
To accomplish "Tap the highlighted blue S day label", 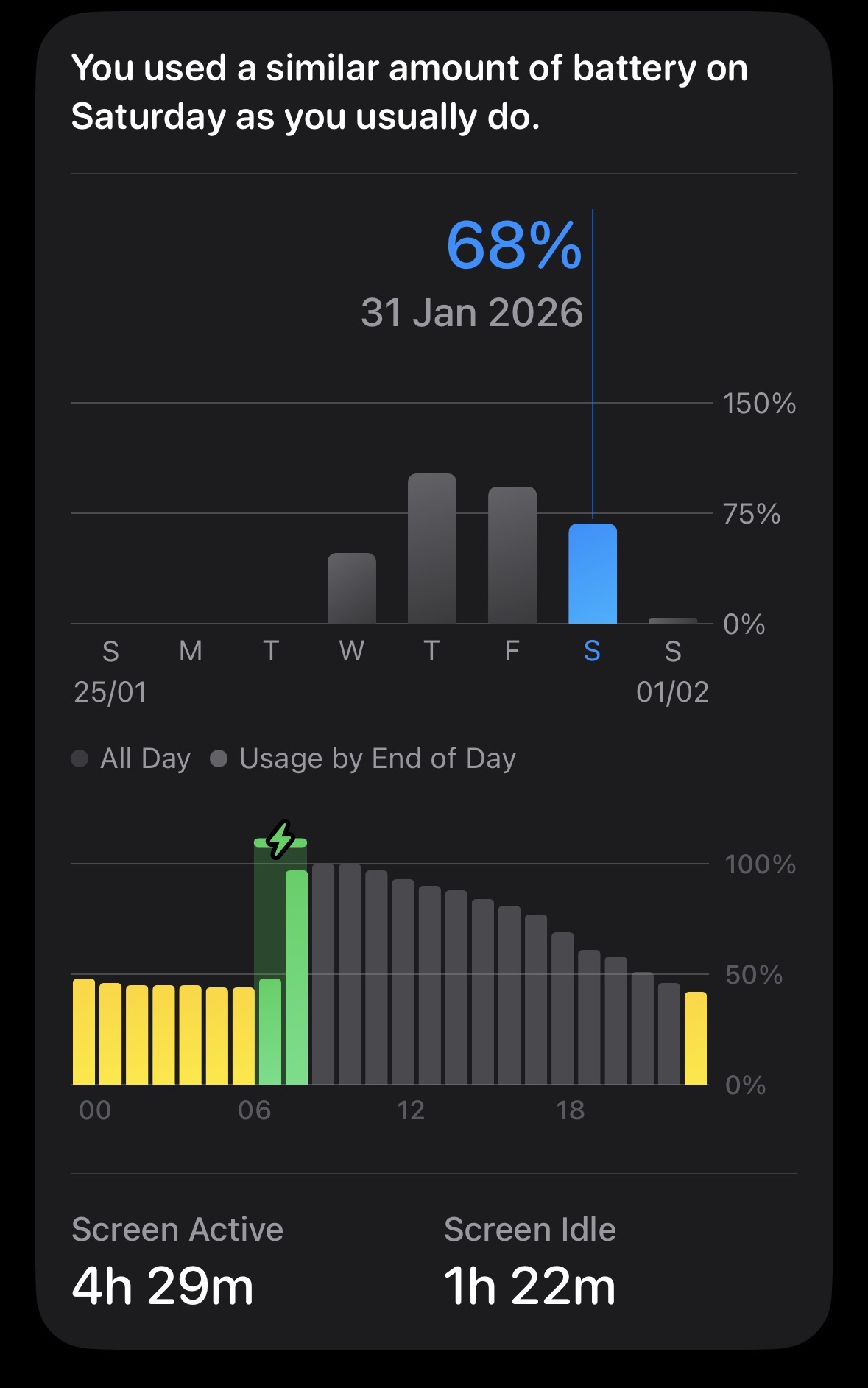I will 592,651.
